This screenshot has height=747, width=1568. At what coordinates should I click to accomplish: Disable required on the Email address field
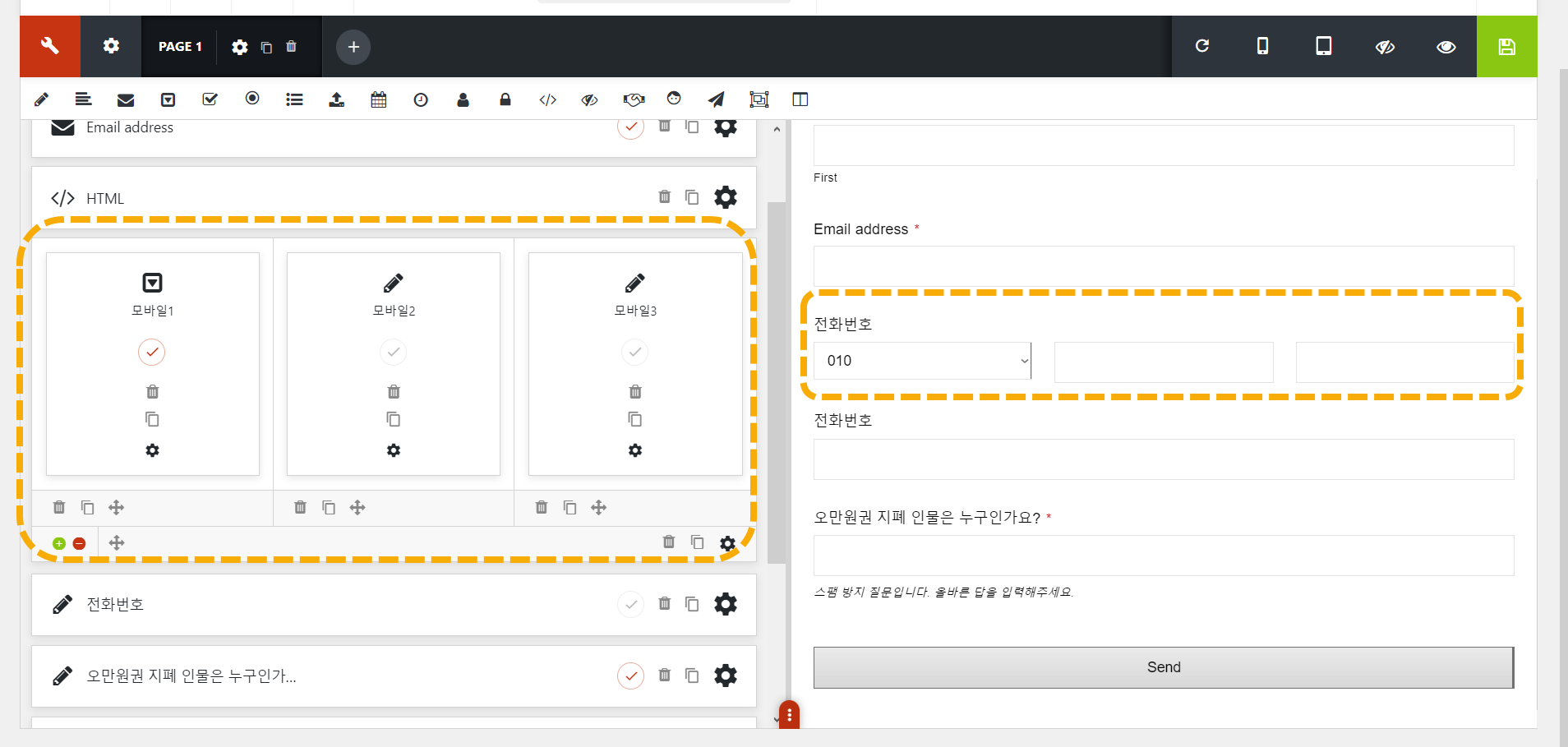tap(631, 127)
